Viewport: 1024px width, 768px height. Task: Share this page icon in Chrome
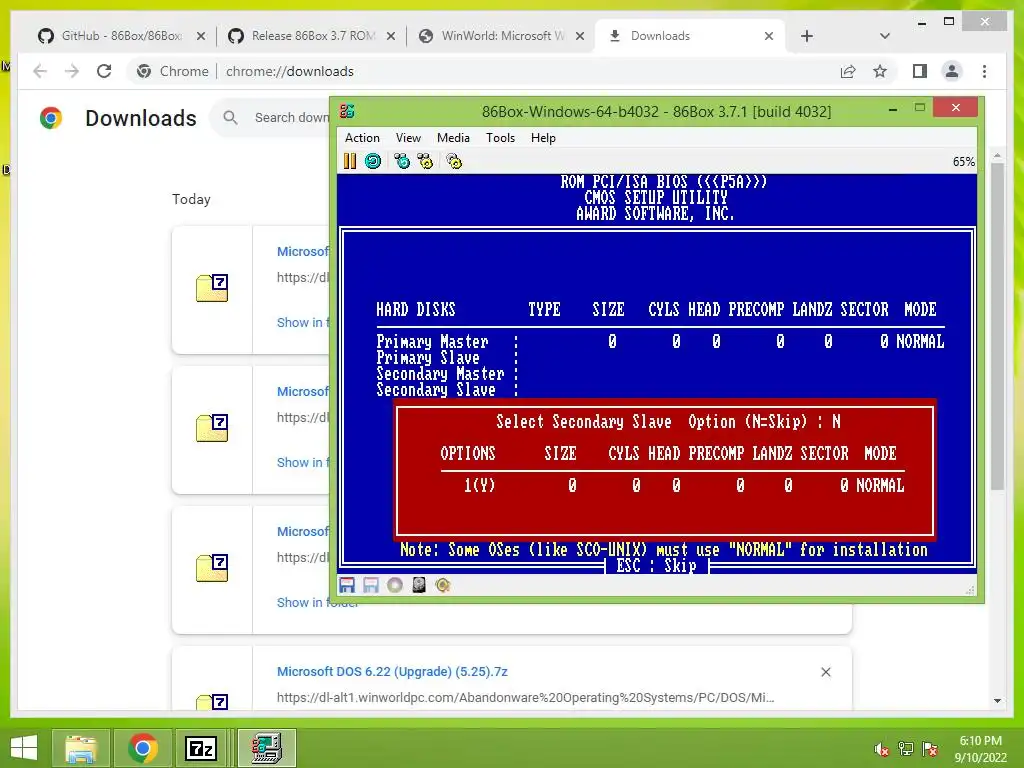(x=848, y=71)
